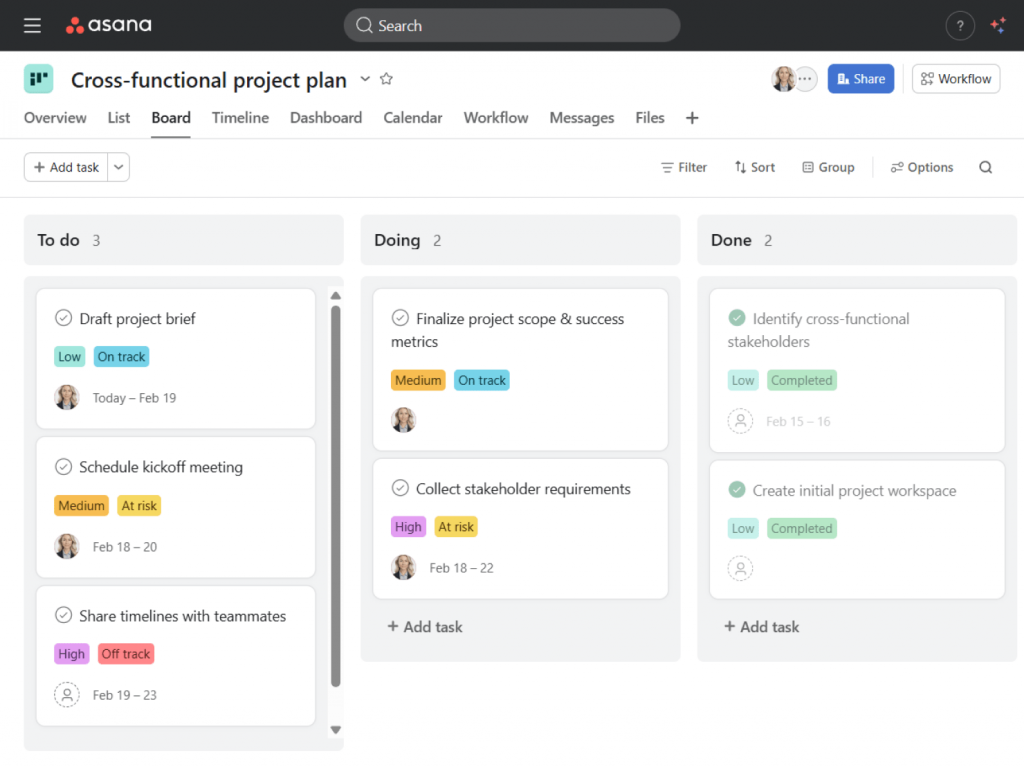The image size is (1024, 767).
Task: Expand the project title dropdown chevron
Action: (x=365, y=79)
